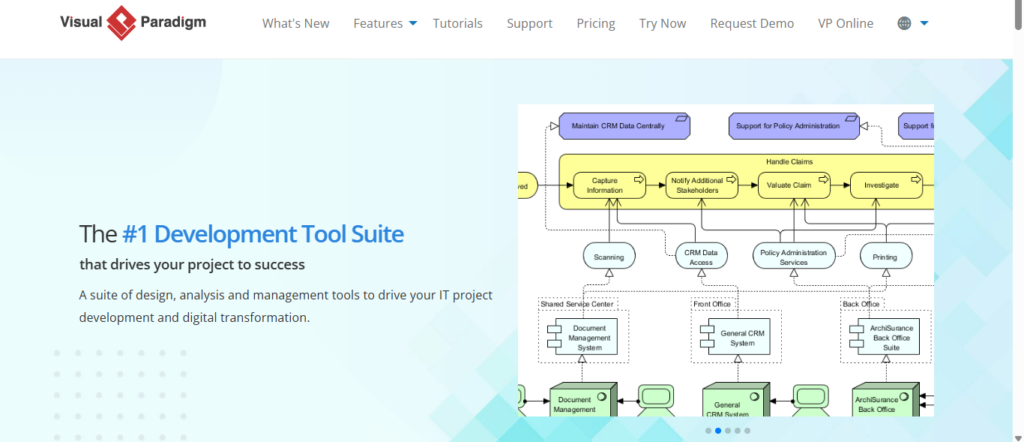Image resolution: width=1024 pixels, height=442 pixels.
Task: Select the last carousel dot
Action: point(748,431)
